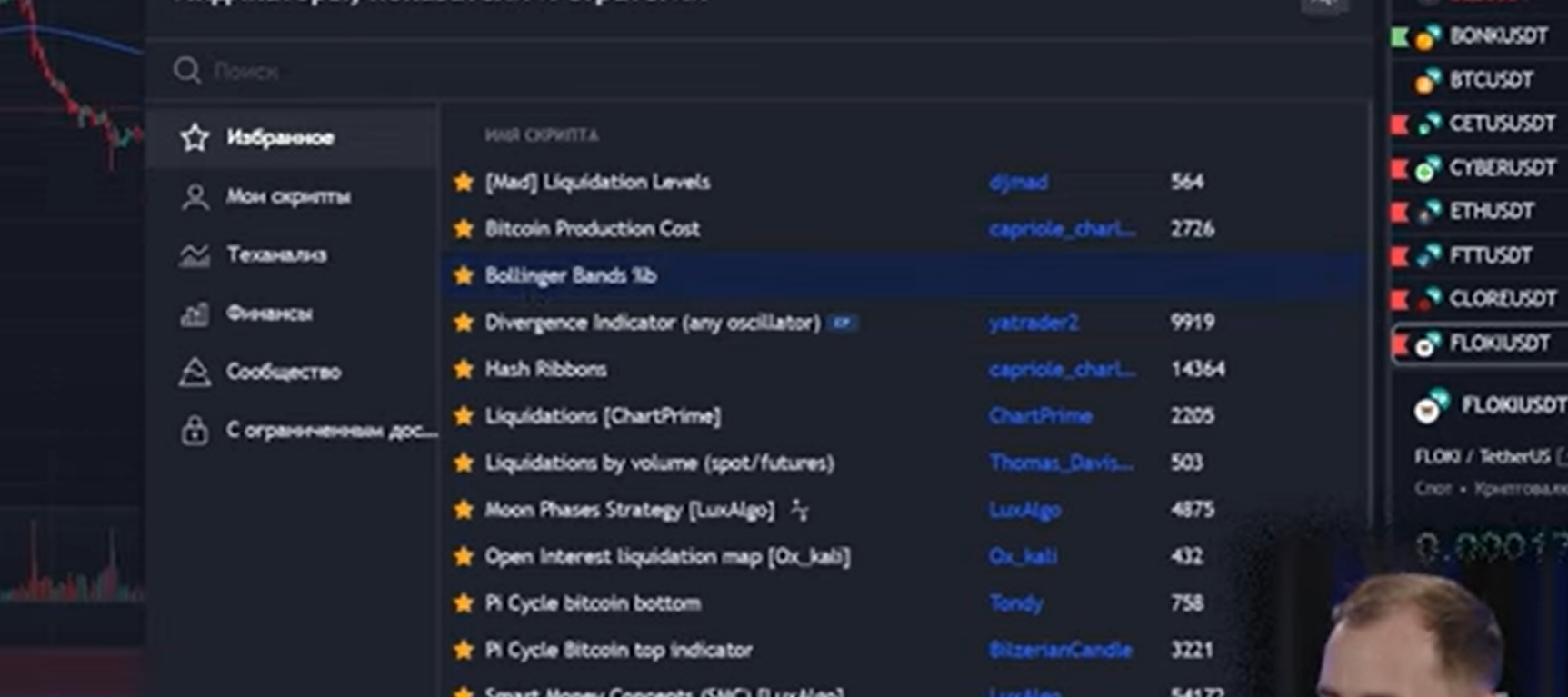This screenshot has width=1568, height=697.
Task: Click the Moon Phases Strategy icon
Action: [x=799, y=510]
